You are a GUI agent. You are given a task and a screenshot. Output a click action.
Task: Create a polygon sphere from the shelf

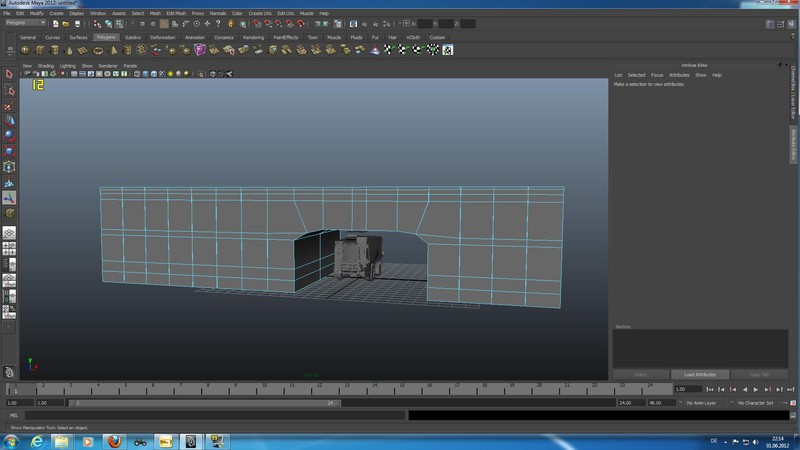click(x=25, y=50)
